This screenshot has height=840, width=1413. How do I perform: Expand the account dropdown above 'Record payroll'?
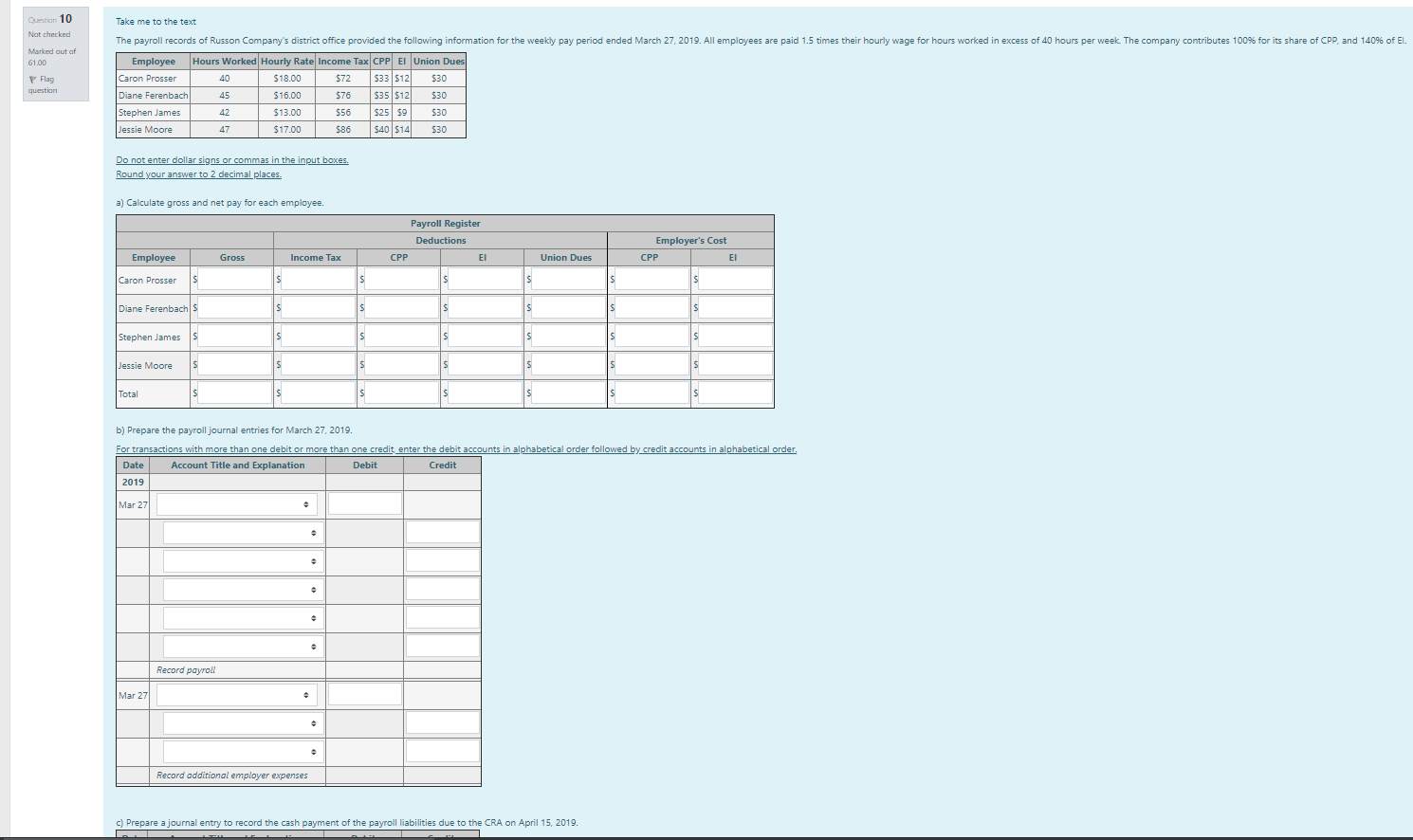coord(242,646)
